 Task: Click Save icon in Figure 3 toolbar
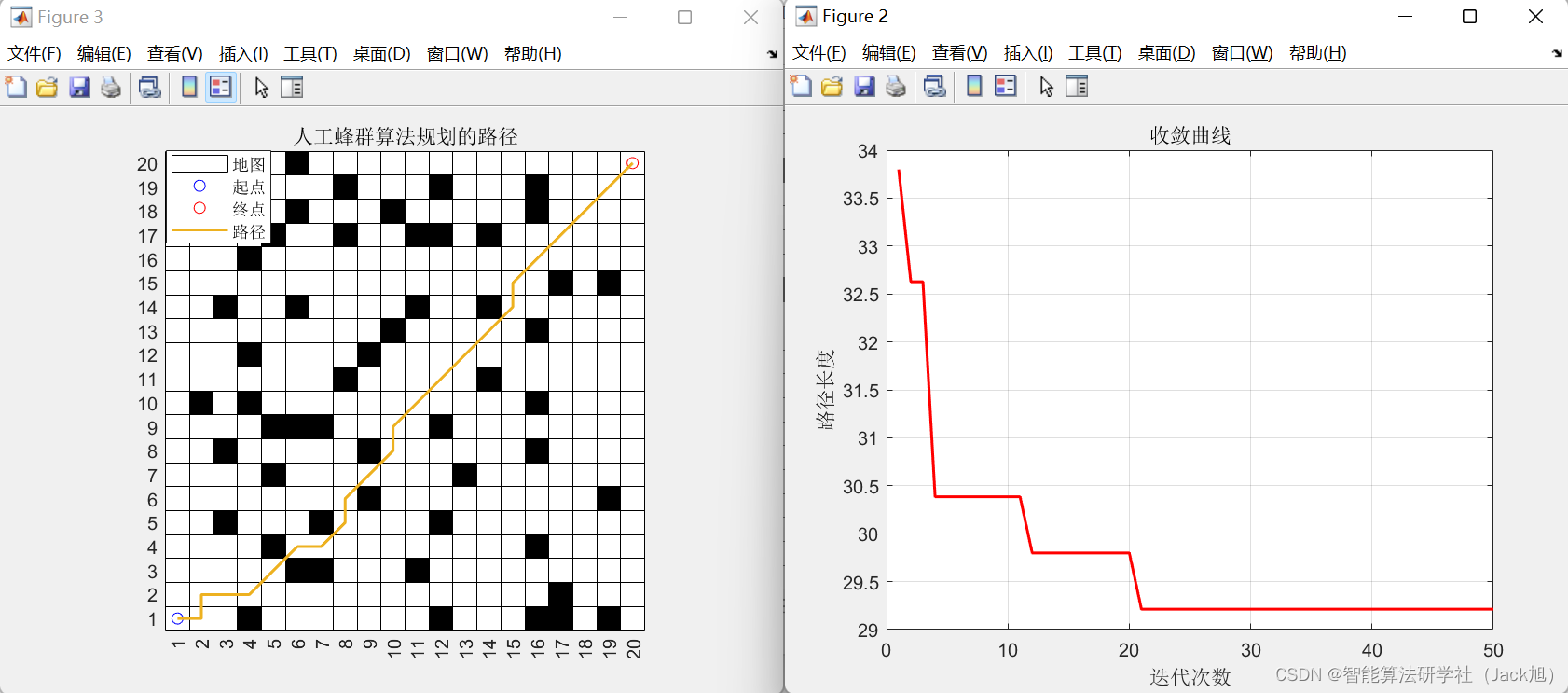pyautogui.click(x=79, y=87)
